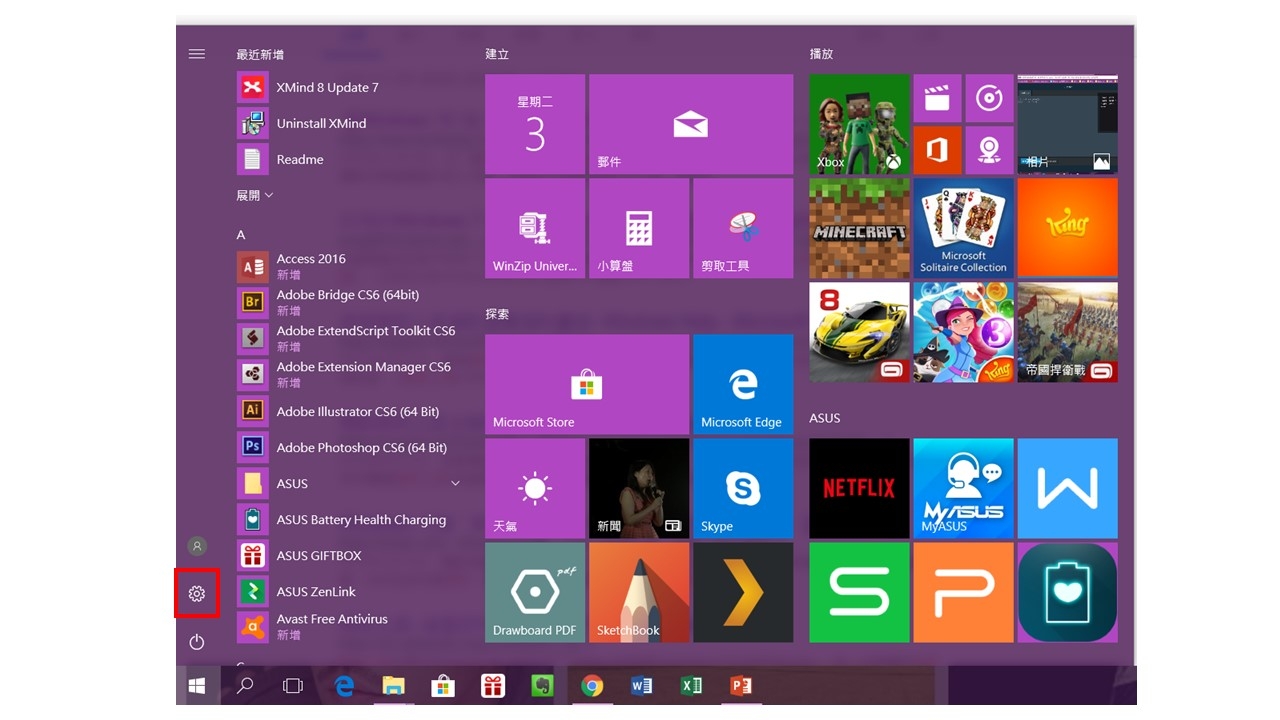Open ASUS GIFTBOX from app list

click(347, 555)
